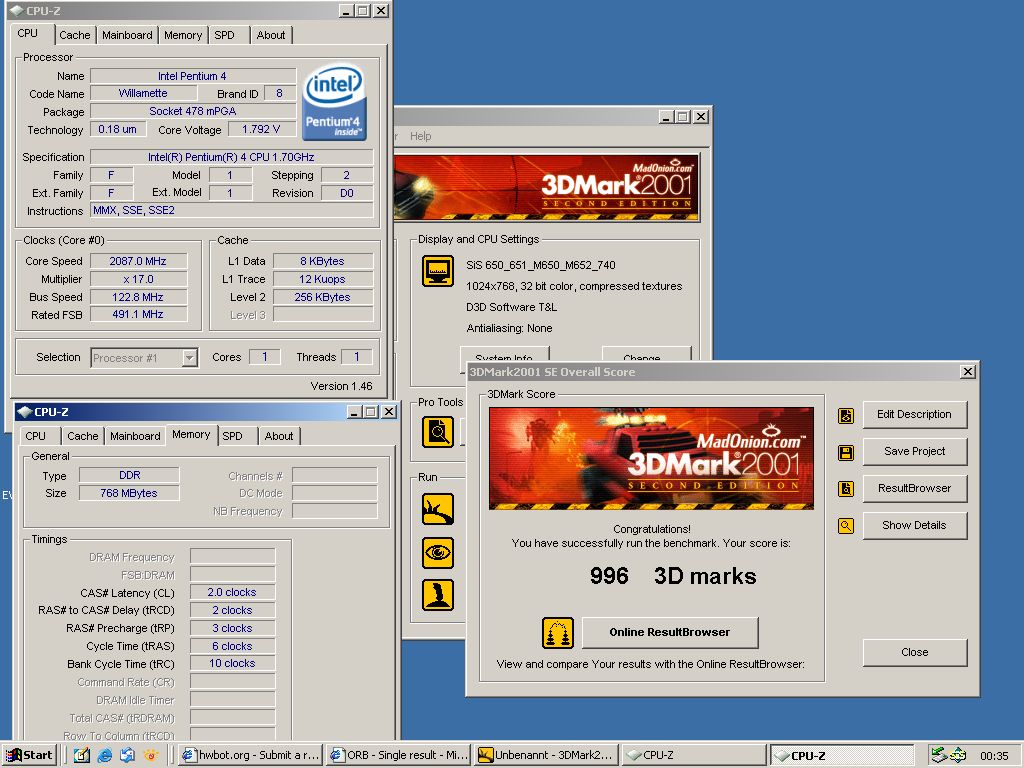The height and width of the screenshot is (768, 1024).
Task: Click the Rated FSB 491.1 MHz value
Action: pos(138,315)
